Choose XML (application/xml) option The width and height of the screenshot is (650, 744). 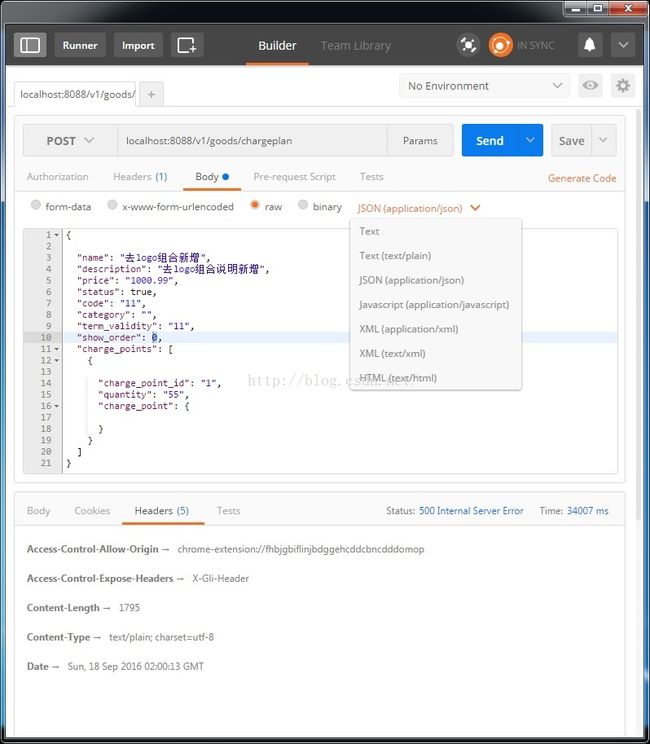tap(436, 329)
